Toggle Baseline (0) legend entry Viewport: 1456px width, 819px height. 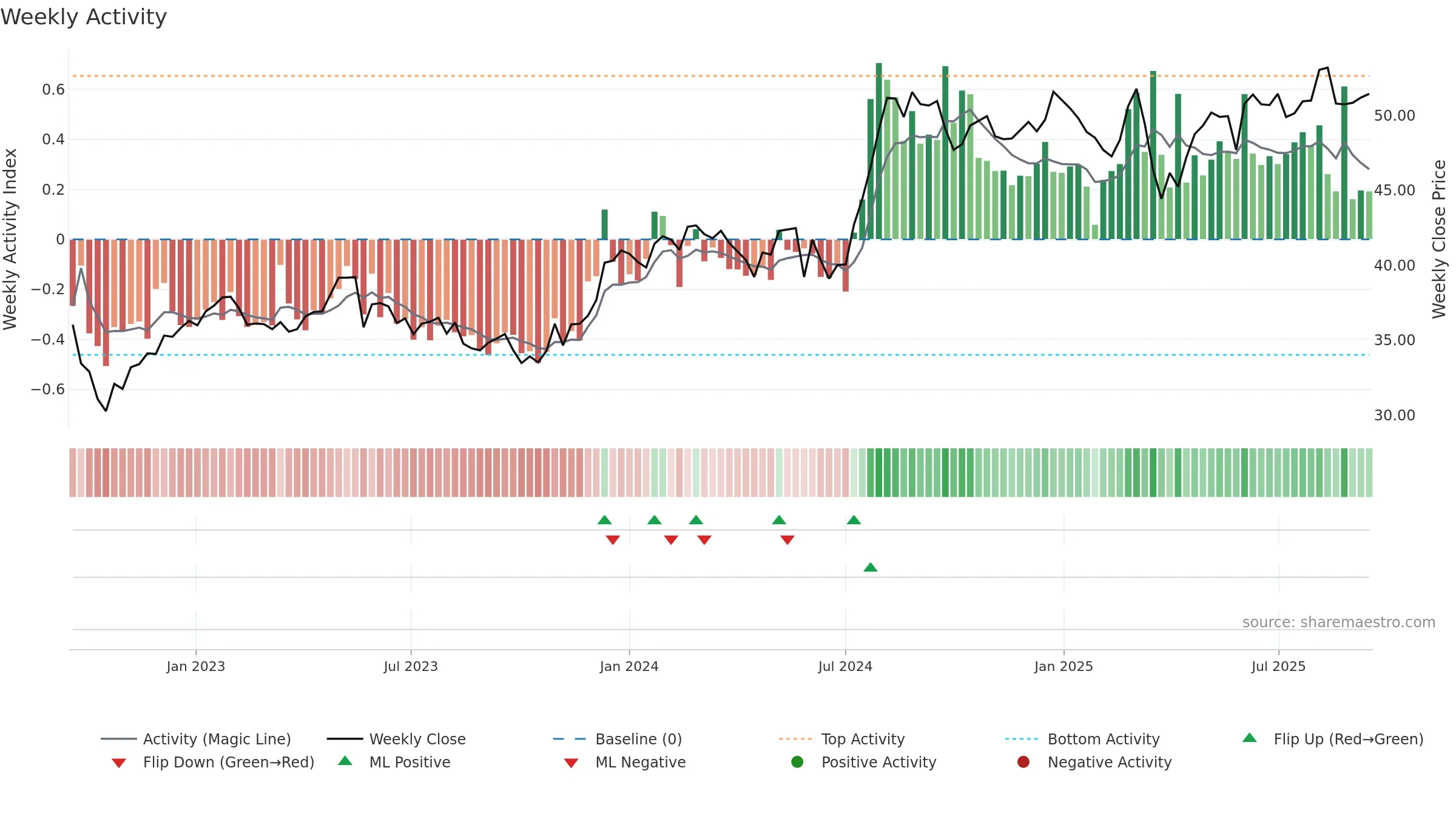coord(618,739)
